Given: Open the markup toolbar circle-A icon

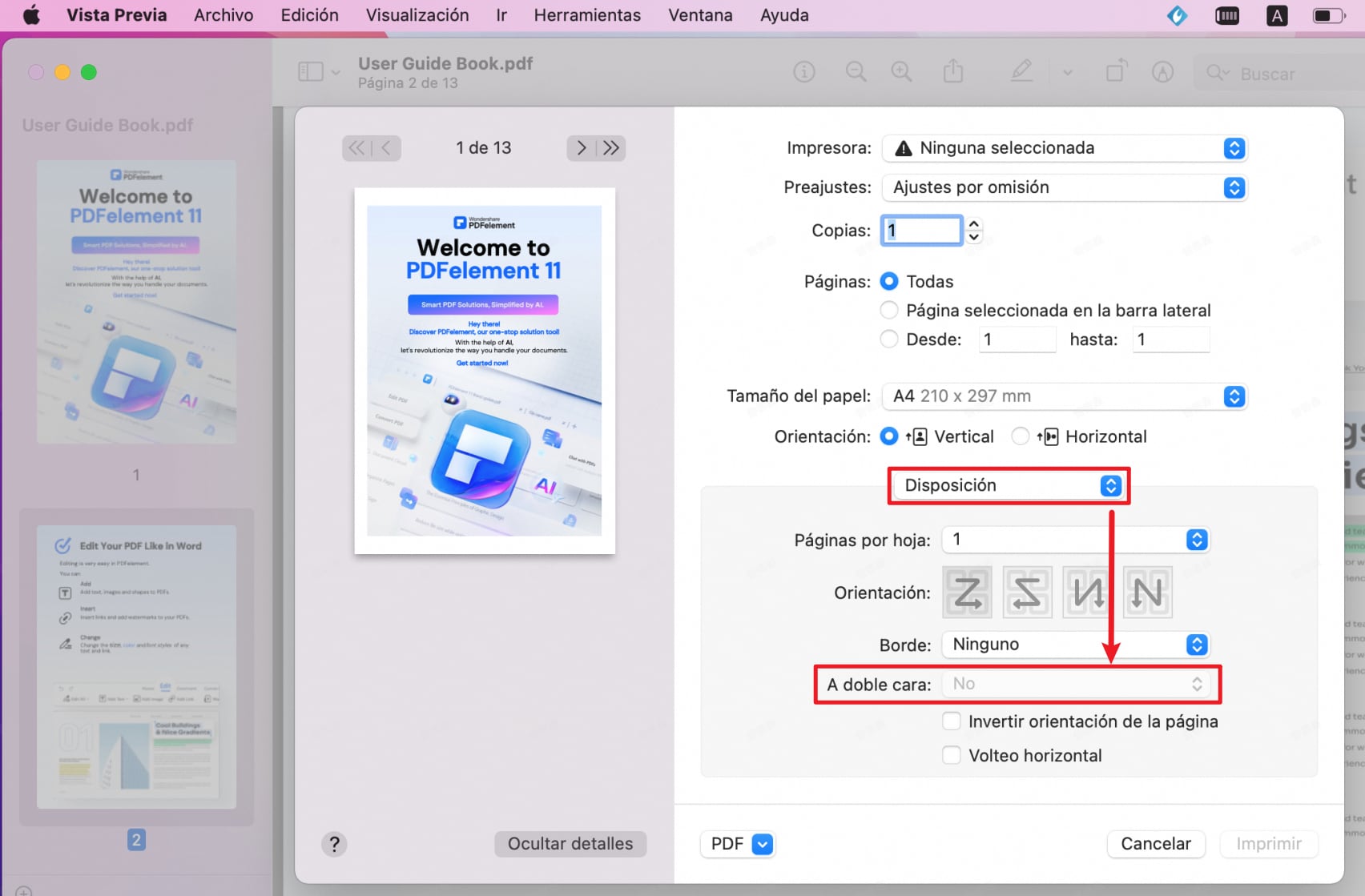Looking at the screenshot, I should (x=1162, y=72).
